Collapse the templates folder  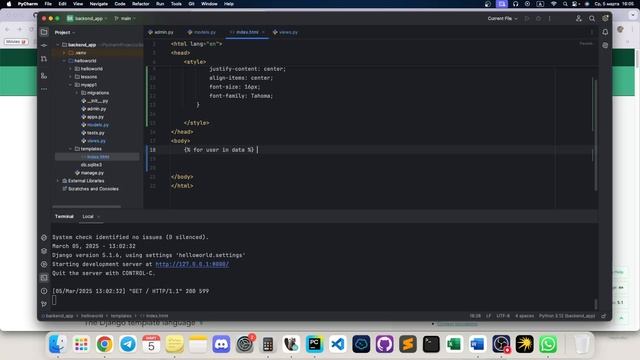(x=71, y=149)
